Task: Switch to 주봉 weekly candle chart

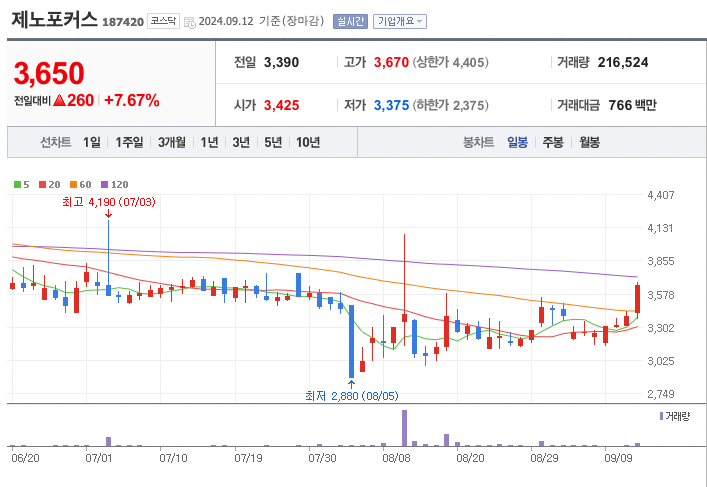Action: click(553, 142)
